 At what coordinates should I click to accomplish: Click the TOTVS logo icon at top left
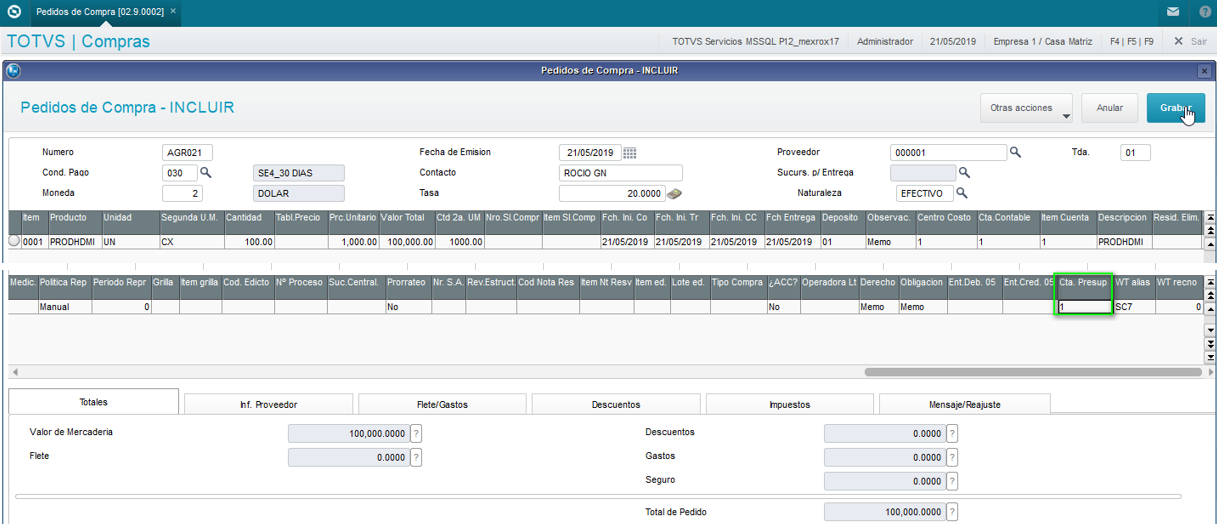[13, 12]
